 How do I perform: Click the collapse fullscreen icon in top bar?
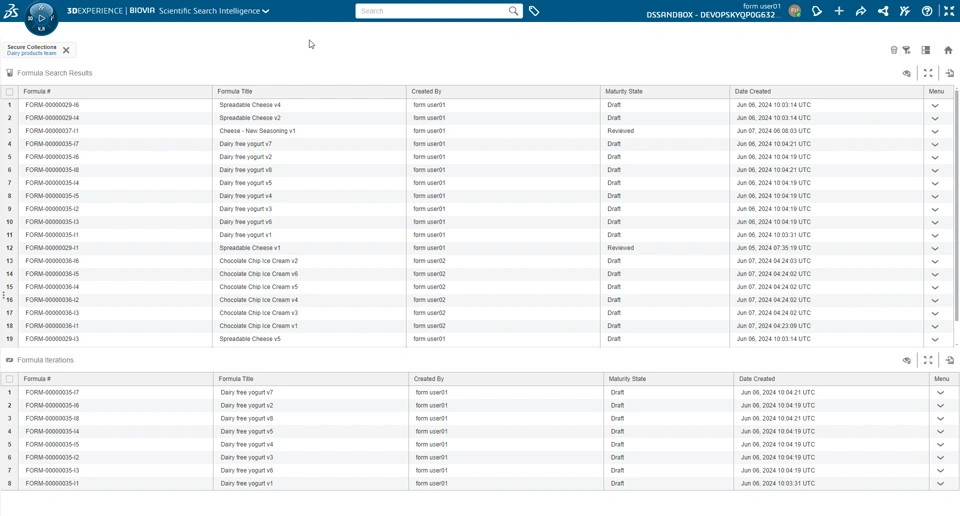tap(949, 11)
